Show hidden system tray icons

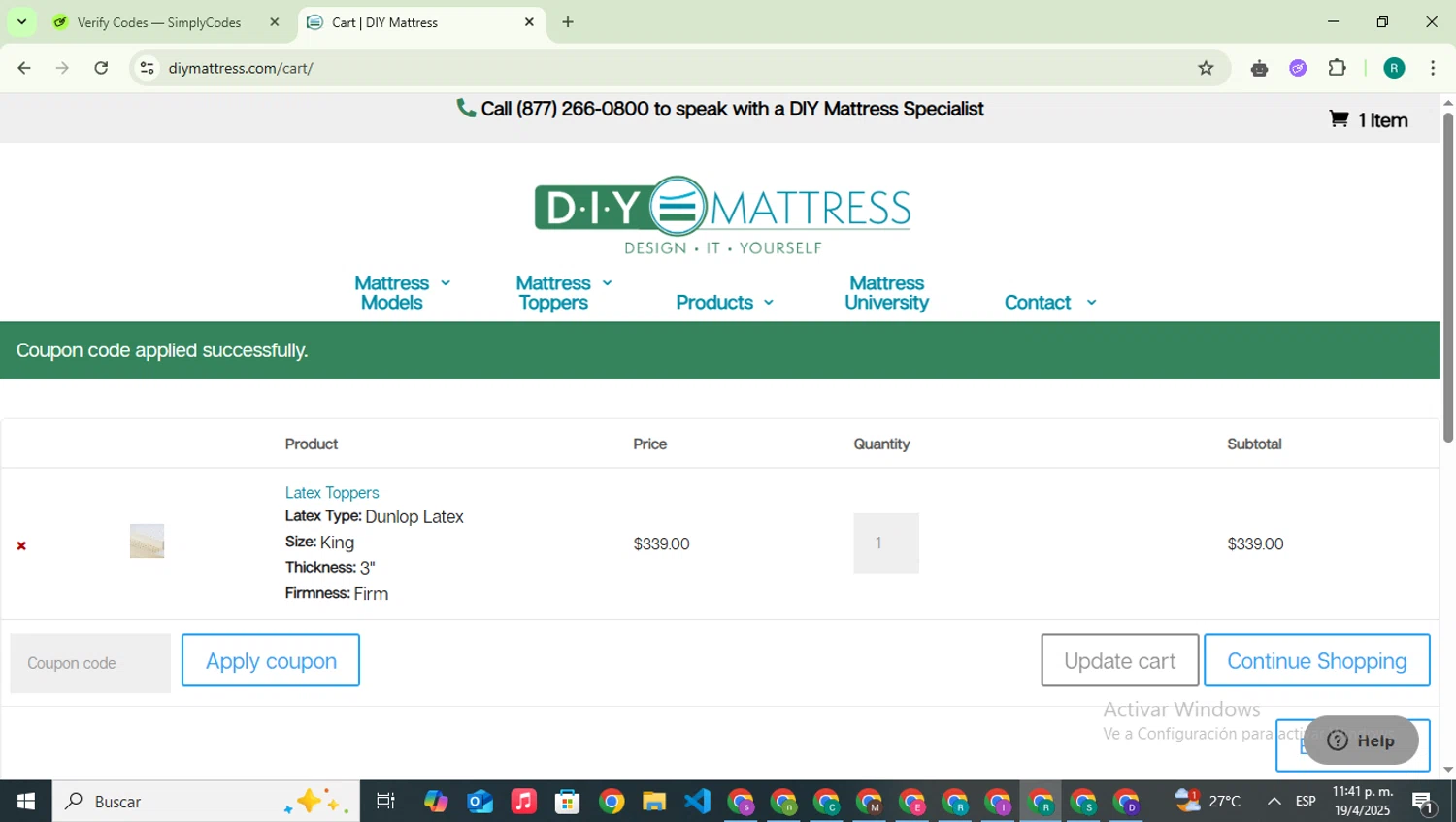coord(1274,802)
